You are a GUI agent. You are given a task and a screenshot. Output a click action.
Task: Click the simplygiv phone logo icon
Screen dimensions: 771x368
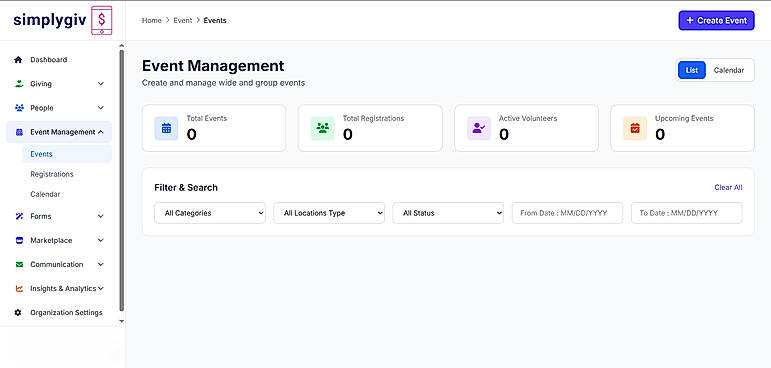pos(102,20)
